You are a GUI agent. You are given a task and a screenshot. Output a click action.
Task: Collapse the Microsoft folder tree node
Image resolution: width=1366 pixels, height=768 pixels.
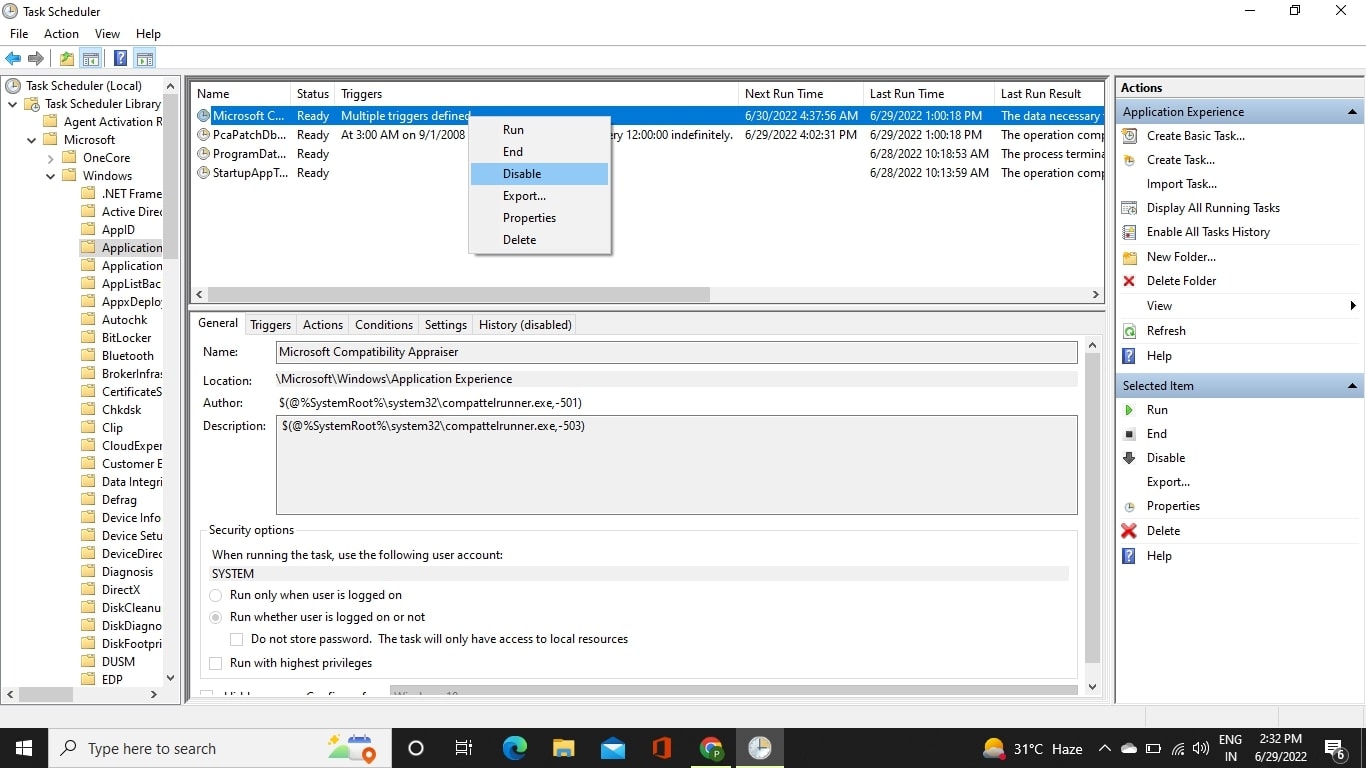[32, 140]
